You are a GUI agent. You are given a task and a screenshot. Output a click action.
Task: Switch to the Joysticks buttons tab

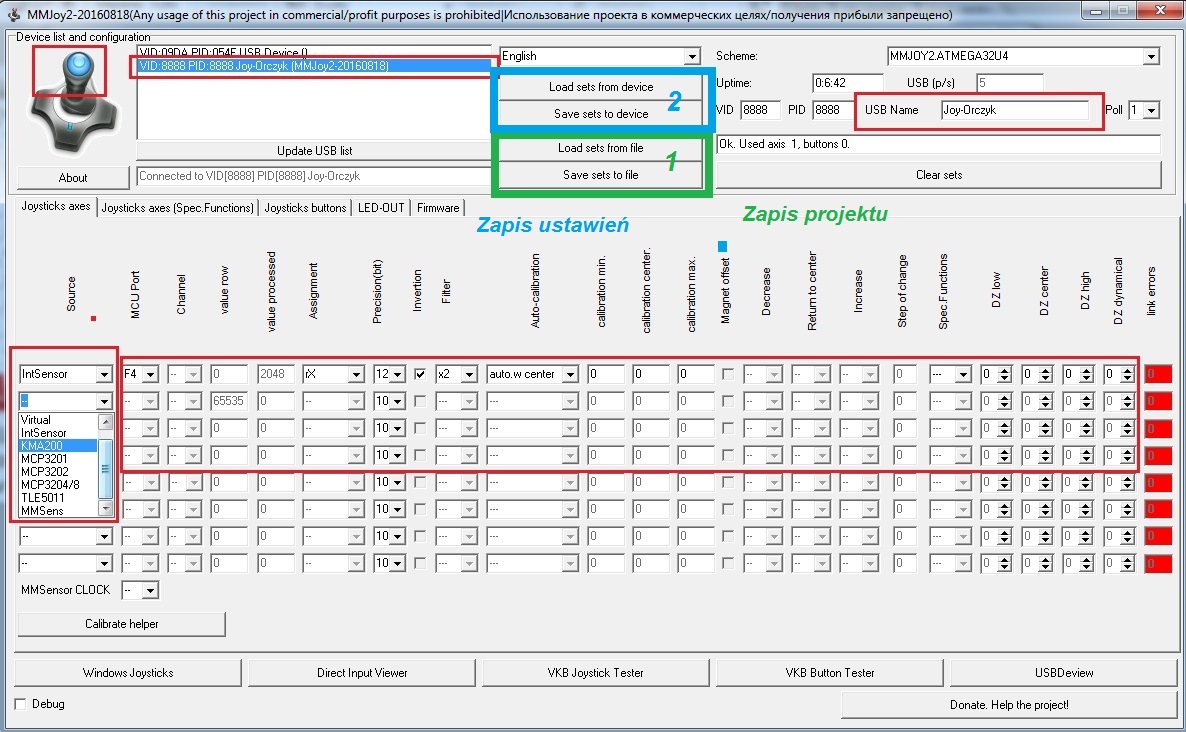click(306, 208)
